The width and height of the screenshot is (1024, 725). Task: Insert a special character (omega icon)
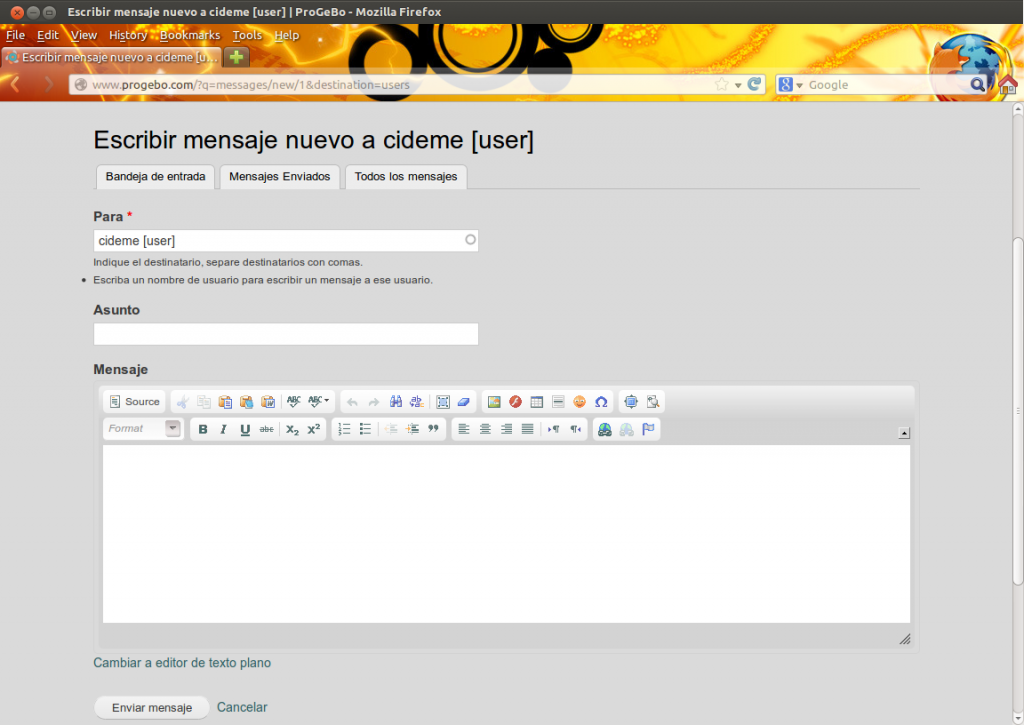pos(601,402)
